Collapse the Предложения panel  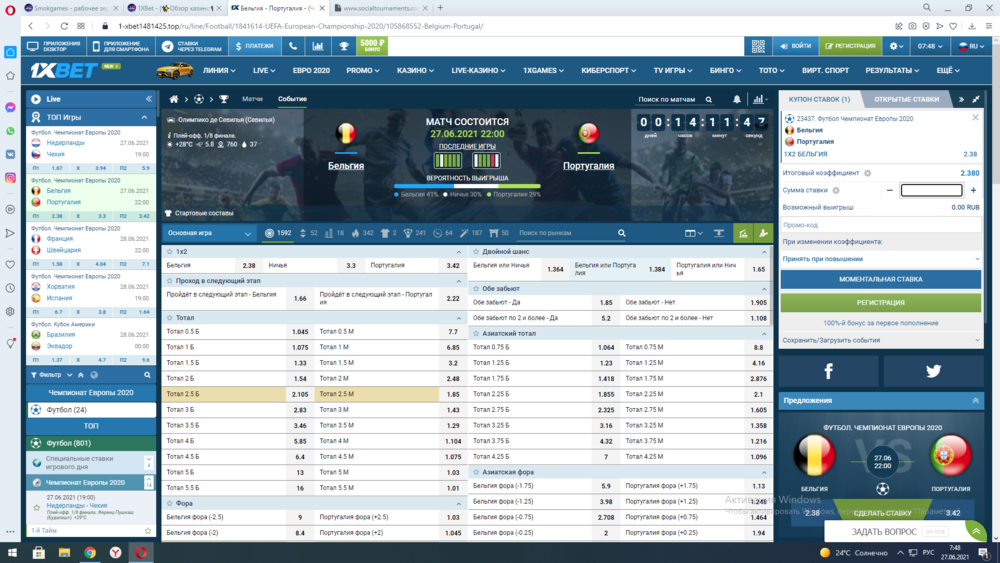pos(975,400)
